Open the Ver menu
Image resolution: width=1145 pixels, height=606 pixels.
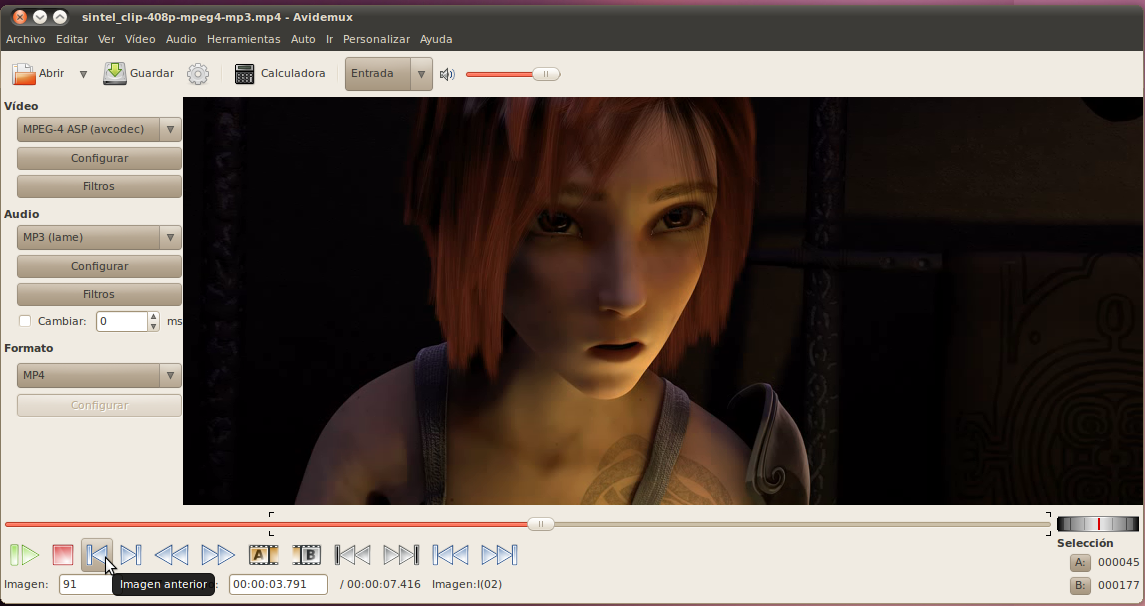[107, 39]
